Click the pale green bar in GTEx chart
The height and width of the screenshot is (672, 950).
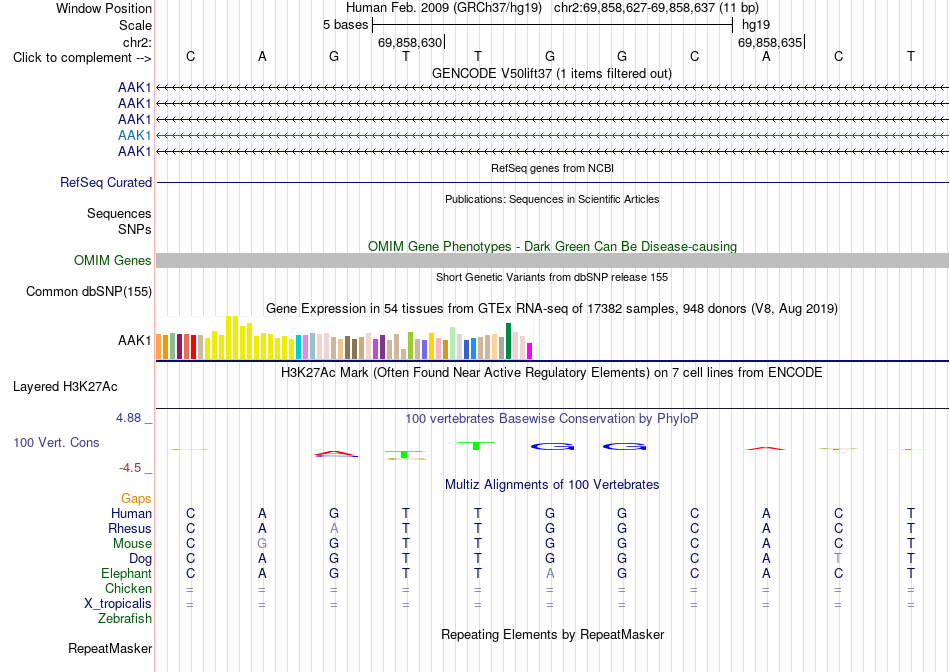(453, 343)
